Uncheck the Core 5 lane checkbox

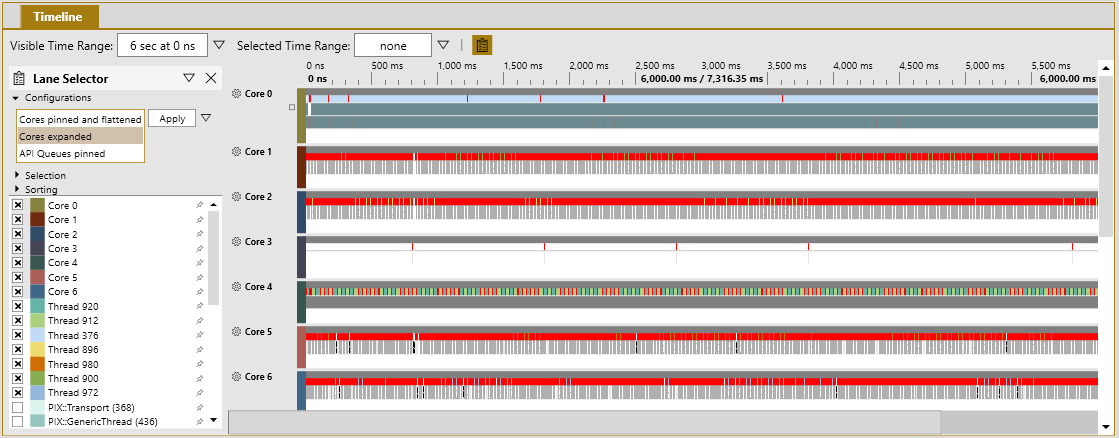point(18,277)
